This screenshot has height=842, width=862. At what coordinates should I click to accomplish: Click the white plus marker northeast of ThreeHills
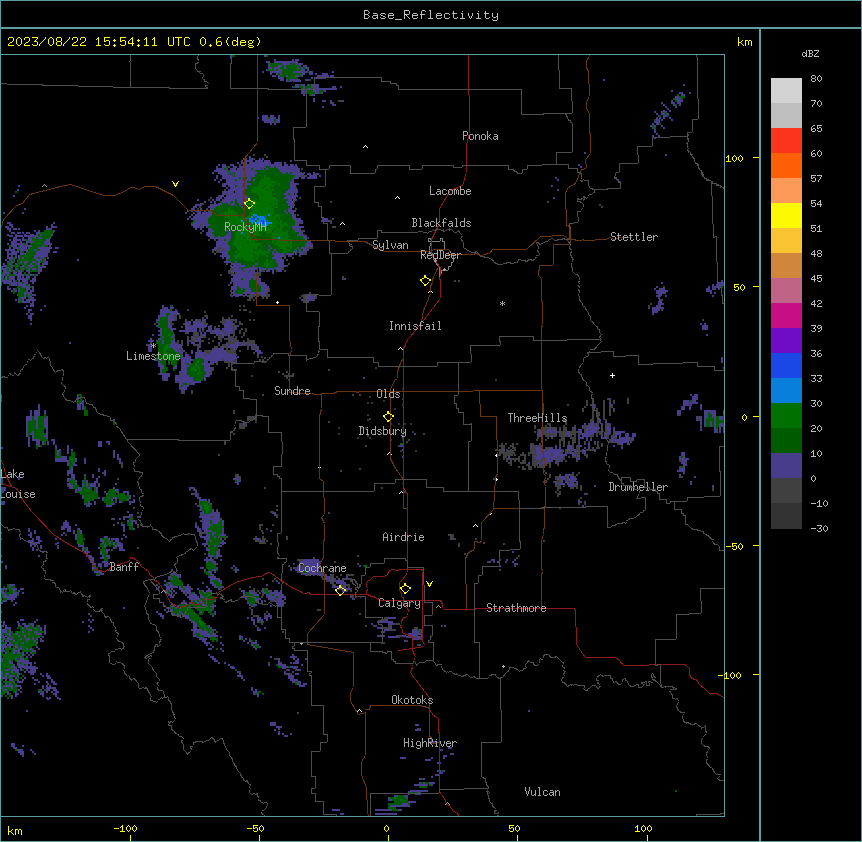(612, 375)
